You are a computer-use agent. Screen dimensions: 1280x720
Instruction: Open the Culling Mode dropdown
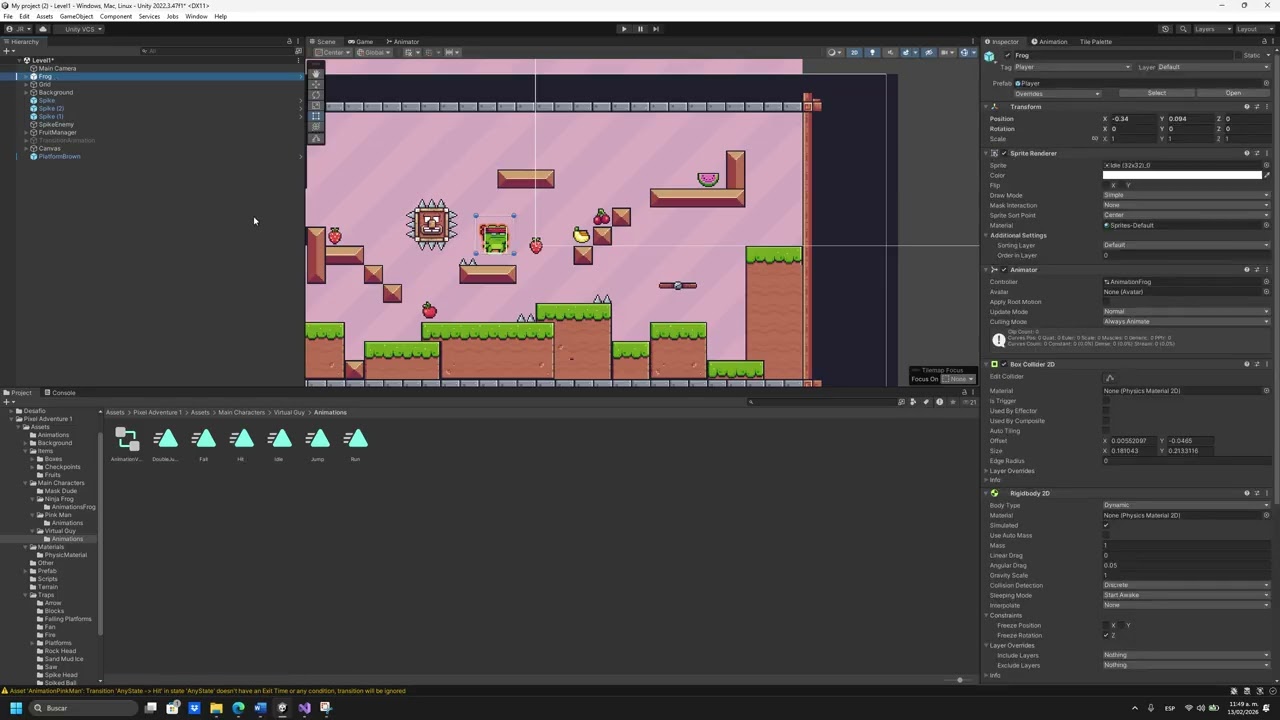1186,321
